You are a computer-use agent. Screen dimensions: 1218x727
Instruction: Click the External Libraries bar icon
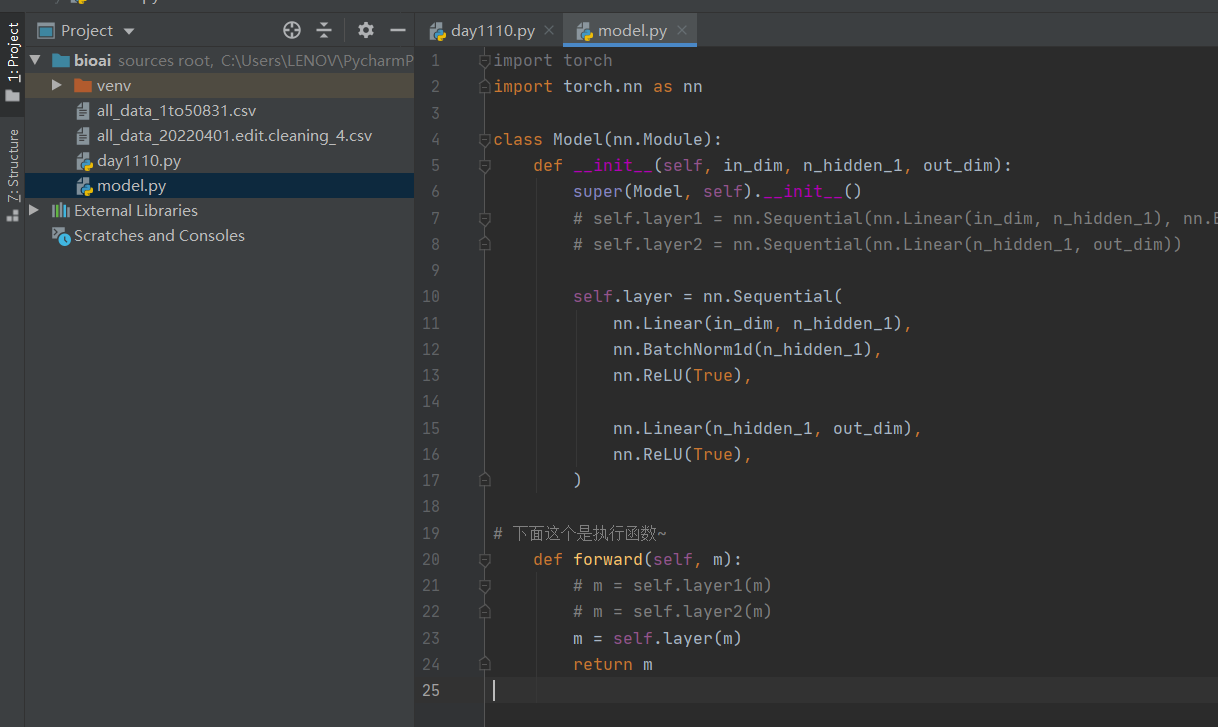click(x=61, y=211)
